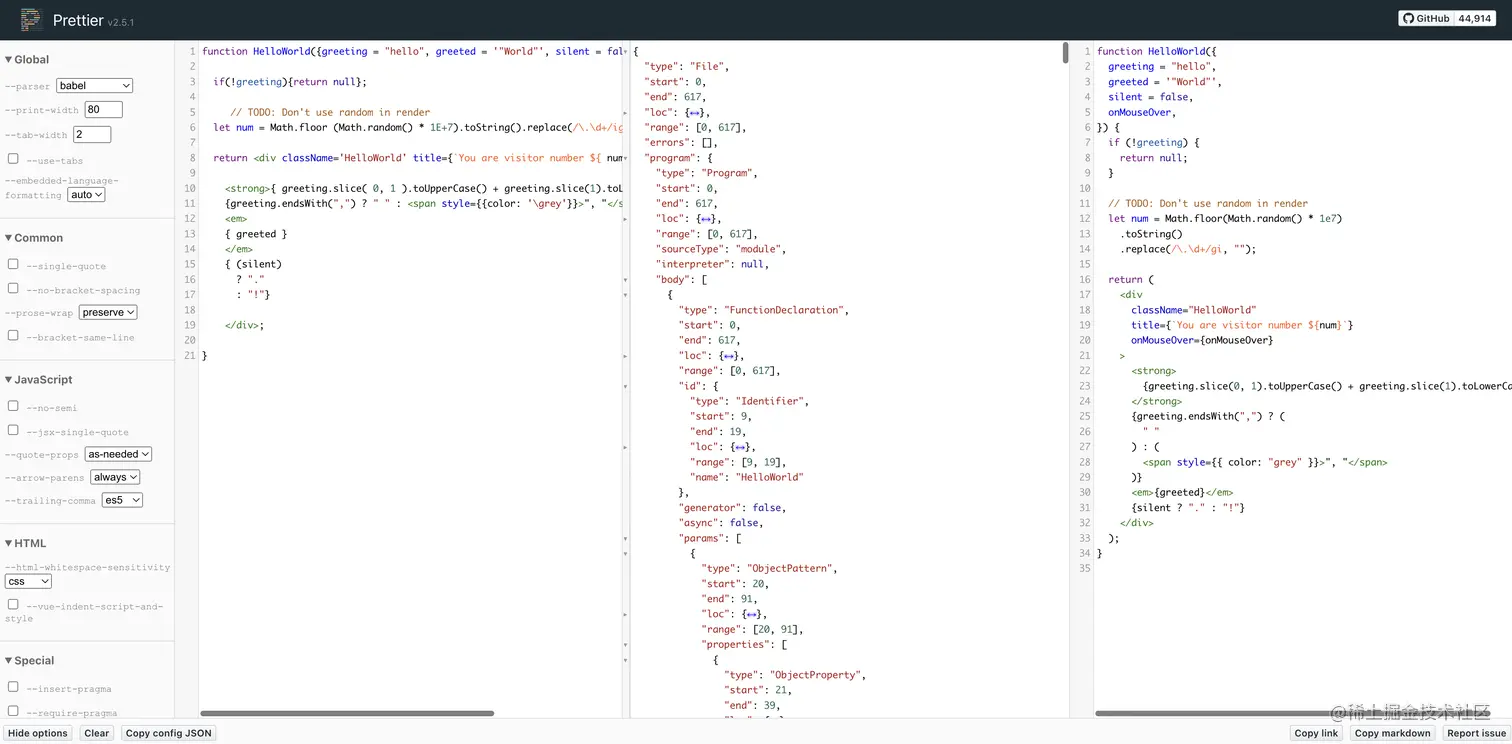Click the Report issue button

tap(1476, 733)
